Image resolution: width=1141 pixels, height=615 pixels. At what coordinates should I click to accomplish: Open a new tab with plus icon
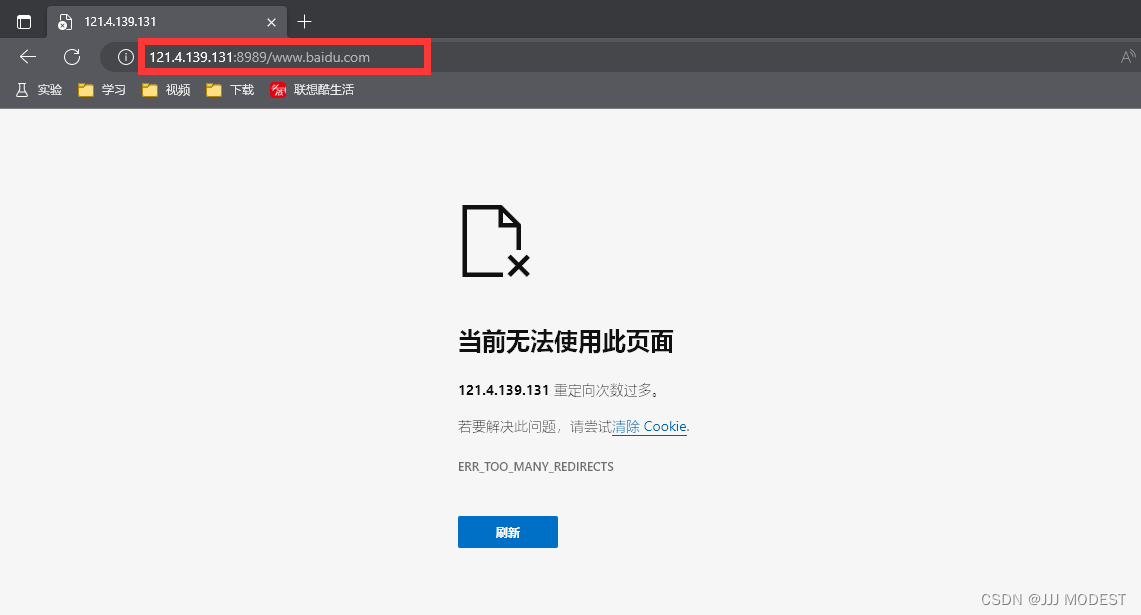pos(304,22)
